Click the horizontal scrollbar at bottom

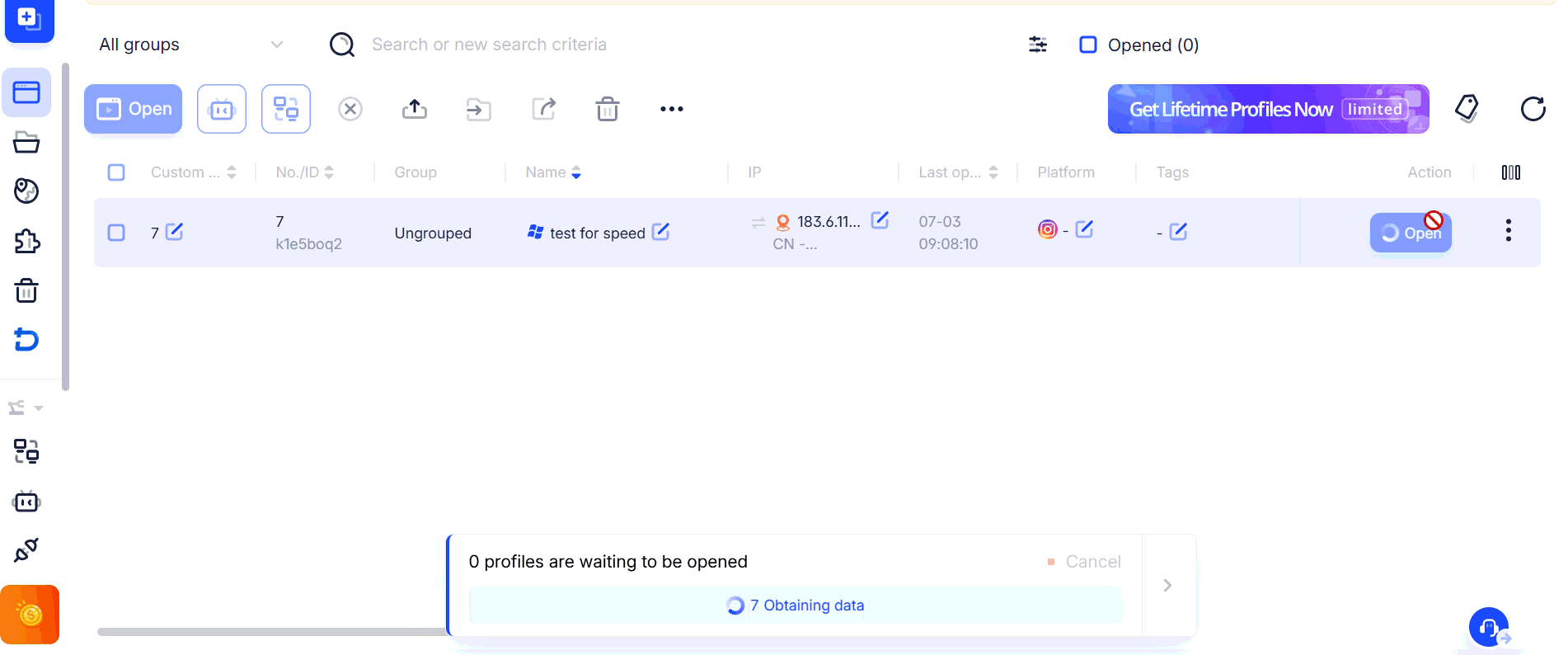tap(272, 632)
